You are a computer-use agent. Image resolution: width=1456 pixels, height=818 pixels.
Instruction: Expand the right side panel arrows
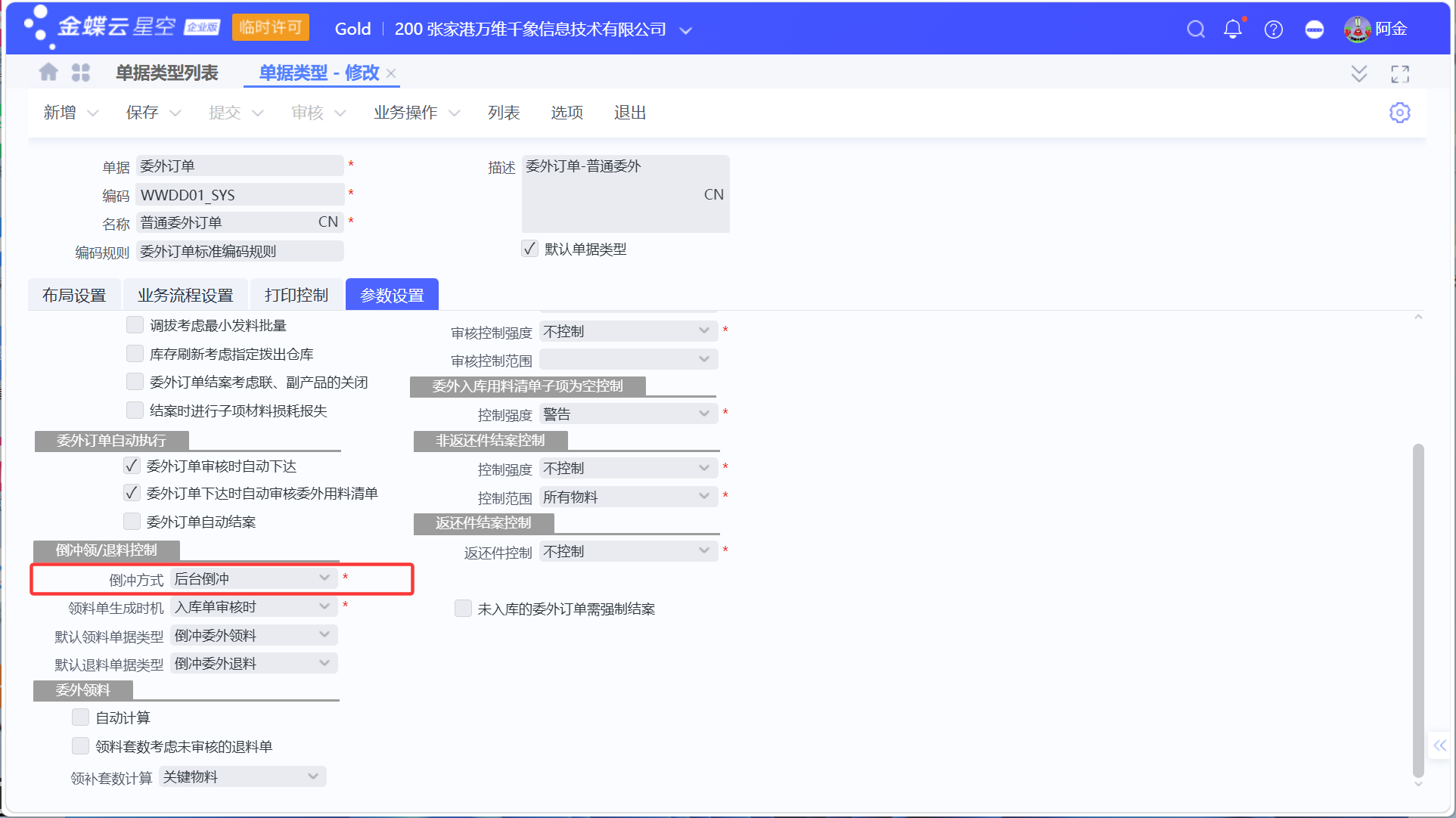tap(1439, 745)
